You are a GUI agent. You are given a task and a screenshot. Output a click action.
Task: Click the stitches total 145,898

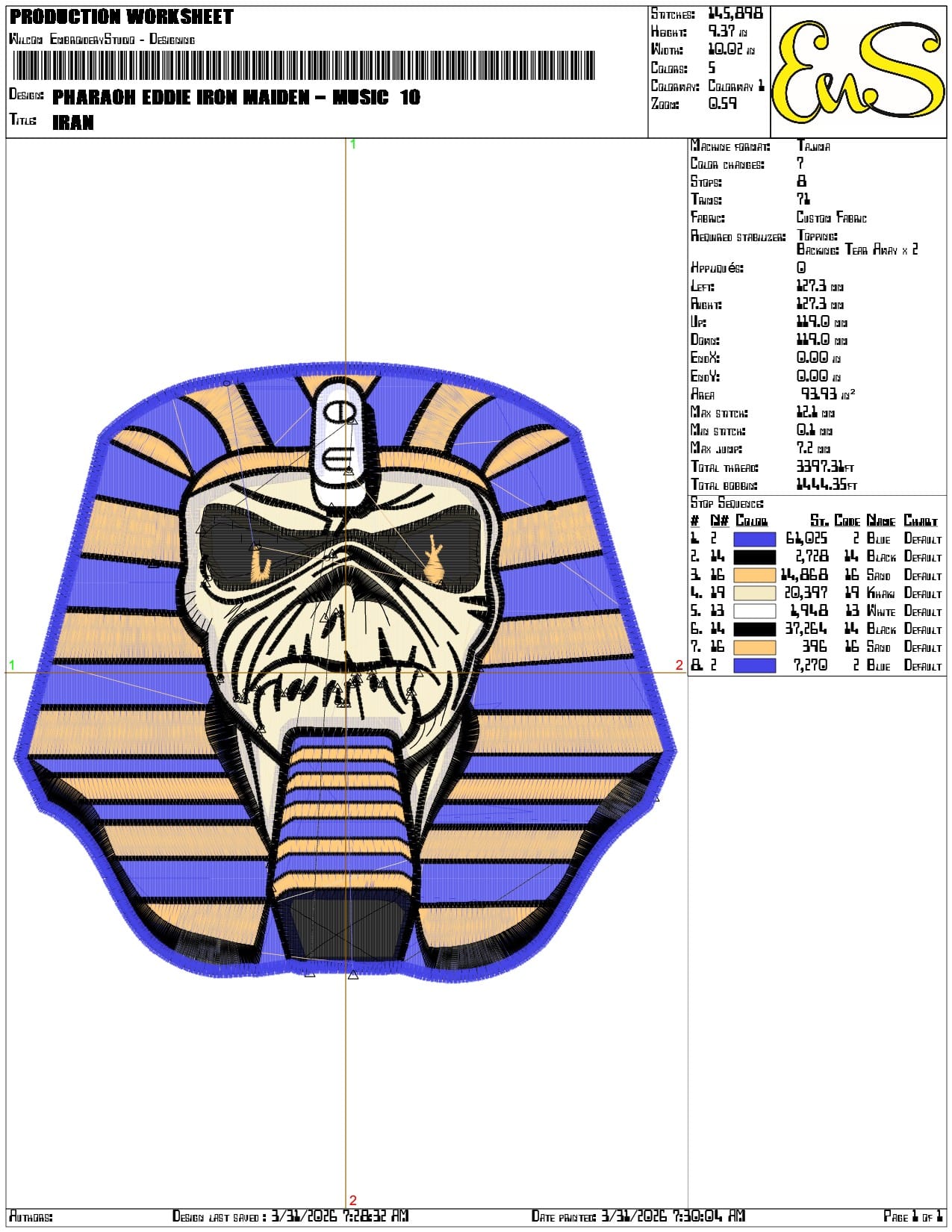pyautogui.click(x=735, y=13)
